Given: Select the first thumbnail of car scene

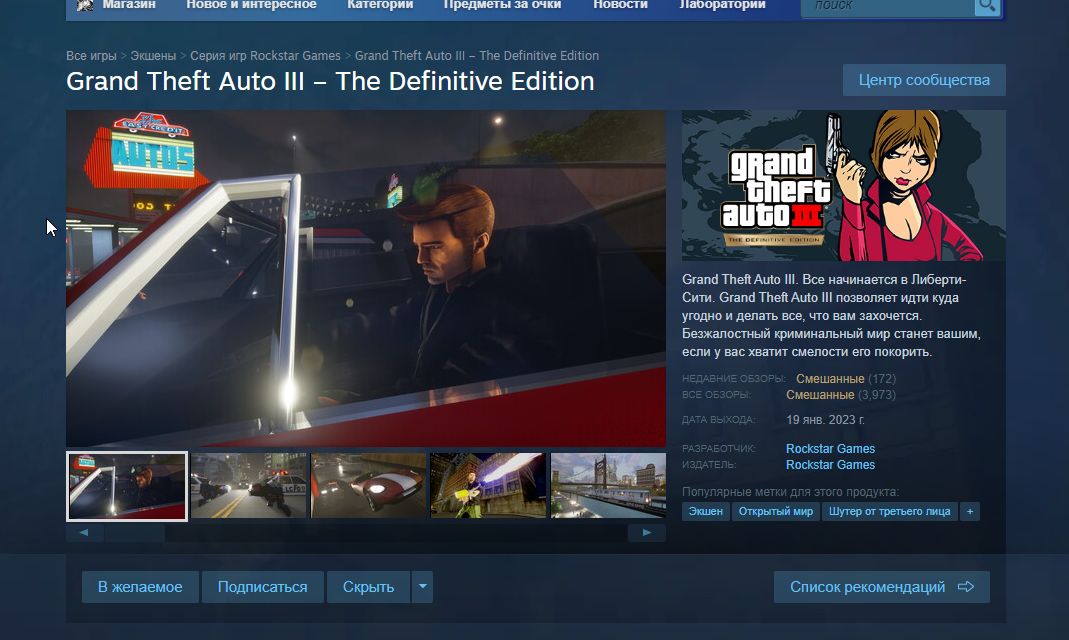Looking at the screenshot, I should pos(127,486).
